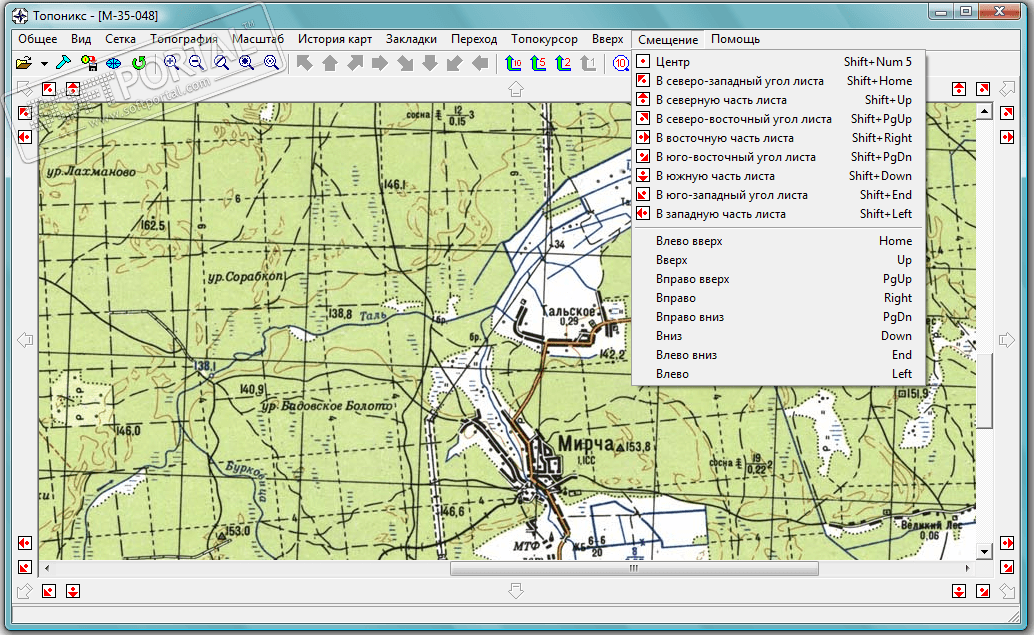Click the horizontal scrollbar thumb under map
1034x635 pixels.
(x=633, y=568)
